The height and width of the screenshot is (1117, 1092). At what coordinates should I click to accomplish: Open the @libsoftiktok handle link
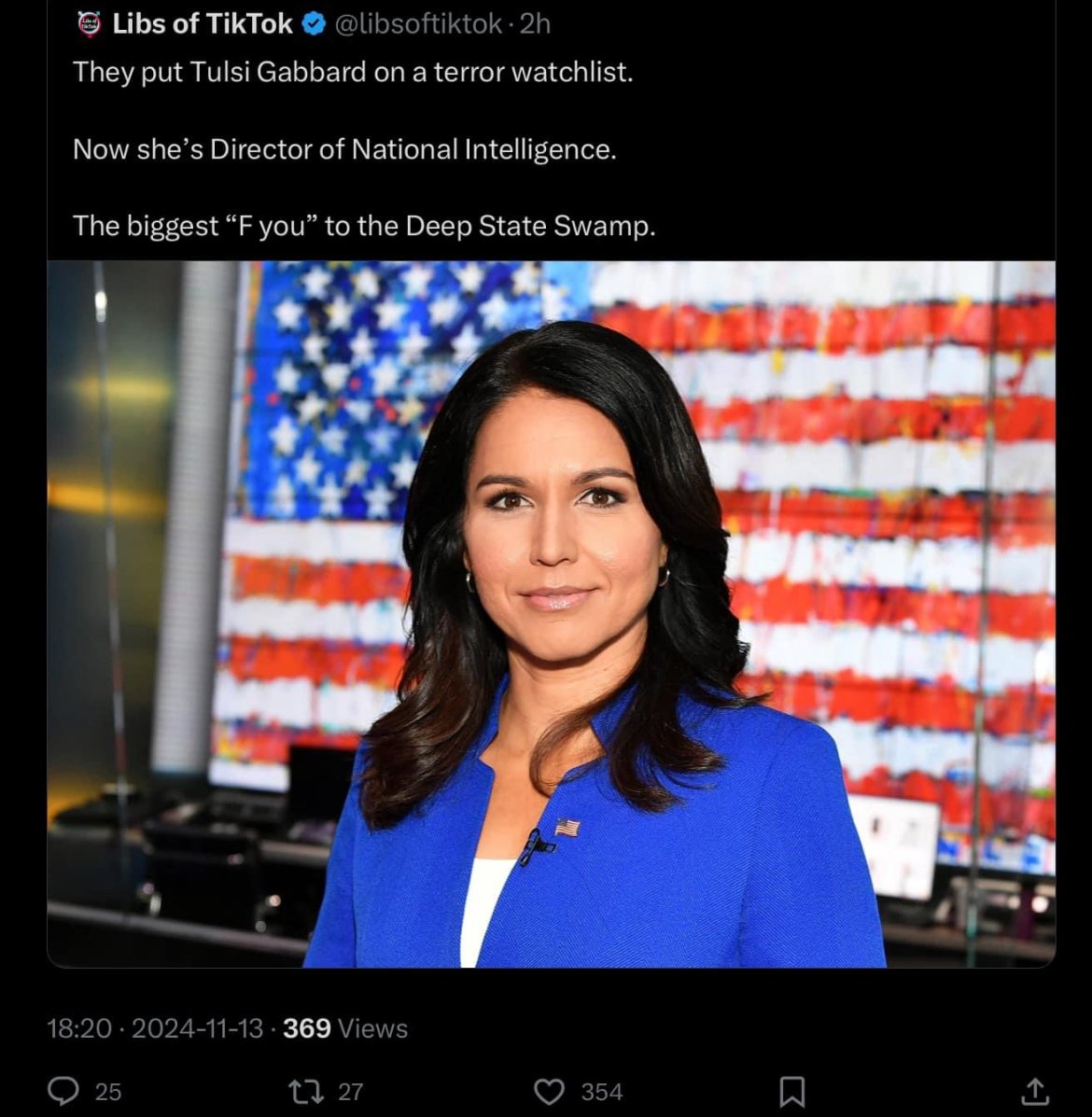pos(418,24)
